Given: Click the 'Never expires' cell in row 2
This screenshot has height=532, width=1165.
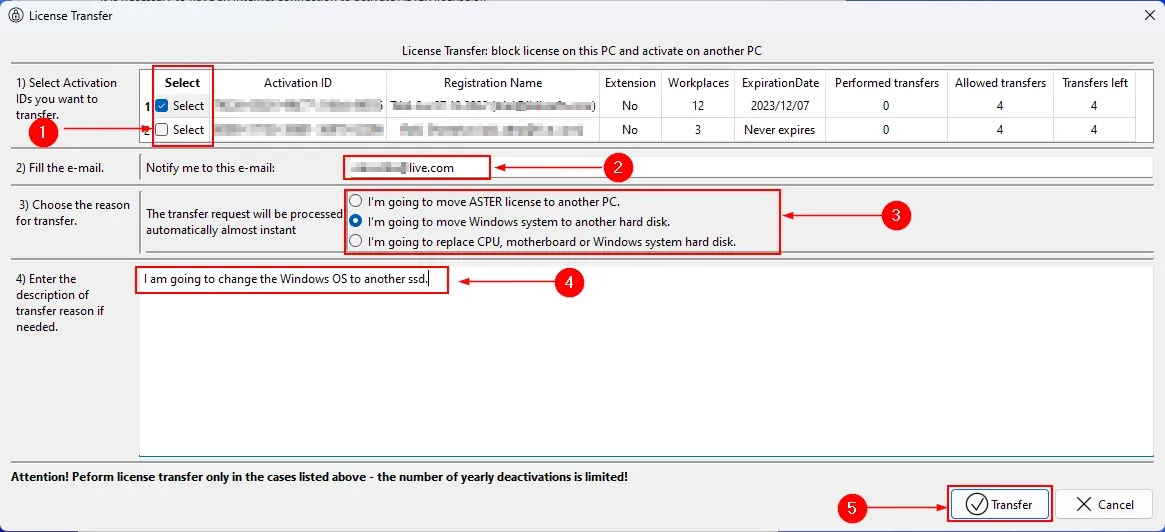Looking at the screenshot, I should pyautogui.click(x=780, y=130).
